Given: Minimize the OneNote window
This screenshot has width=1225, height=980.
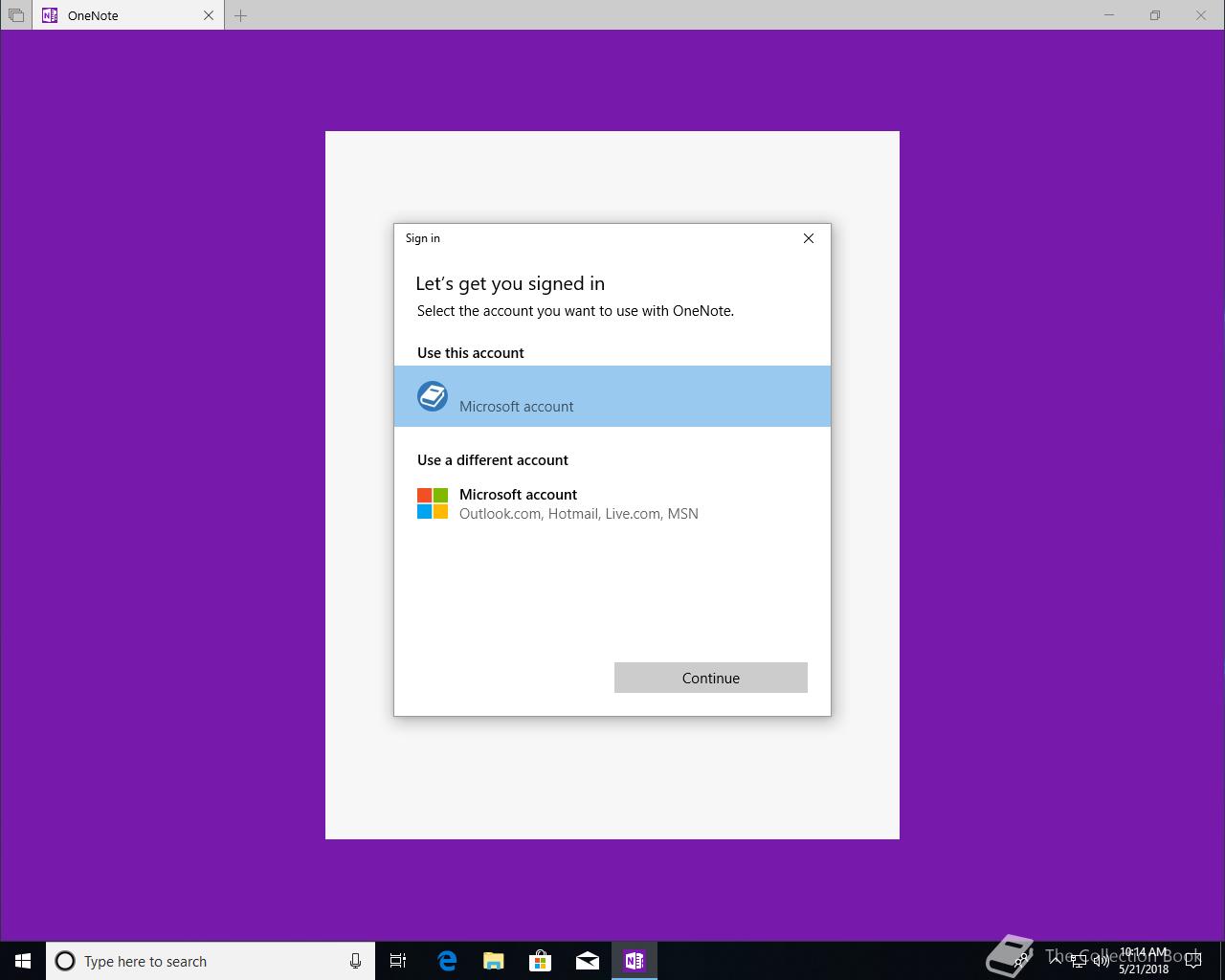Looking at the screenshot, I should tap(1109, 15).
